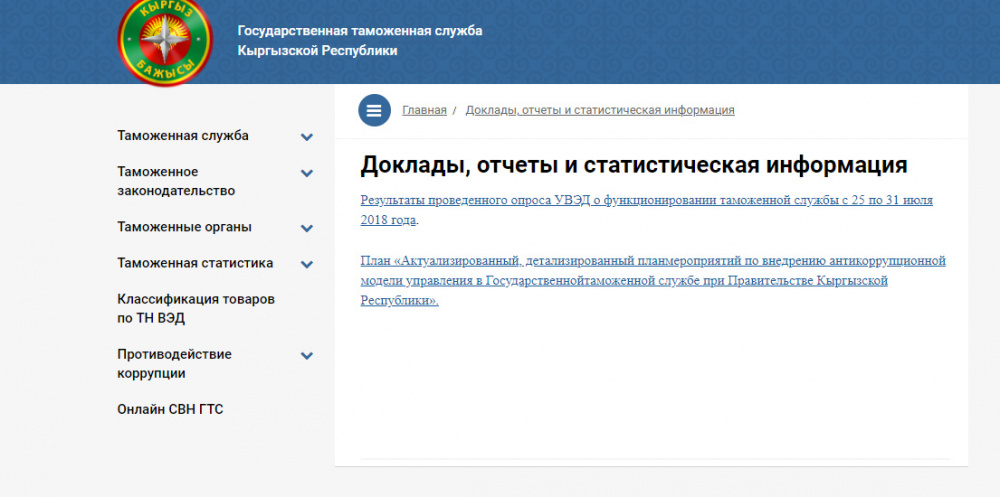Viewport: 1000px width, 497px height.
Task: Expand the Таможенные органы chevron arrow
Action: [307, 228]
